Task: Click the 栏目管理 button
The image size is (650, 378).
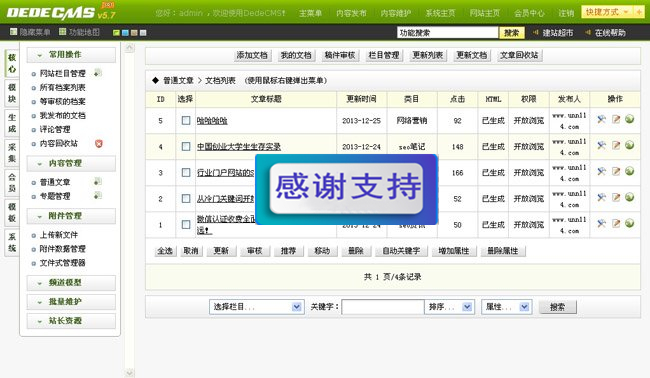Action: tap(384, 55)
